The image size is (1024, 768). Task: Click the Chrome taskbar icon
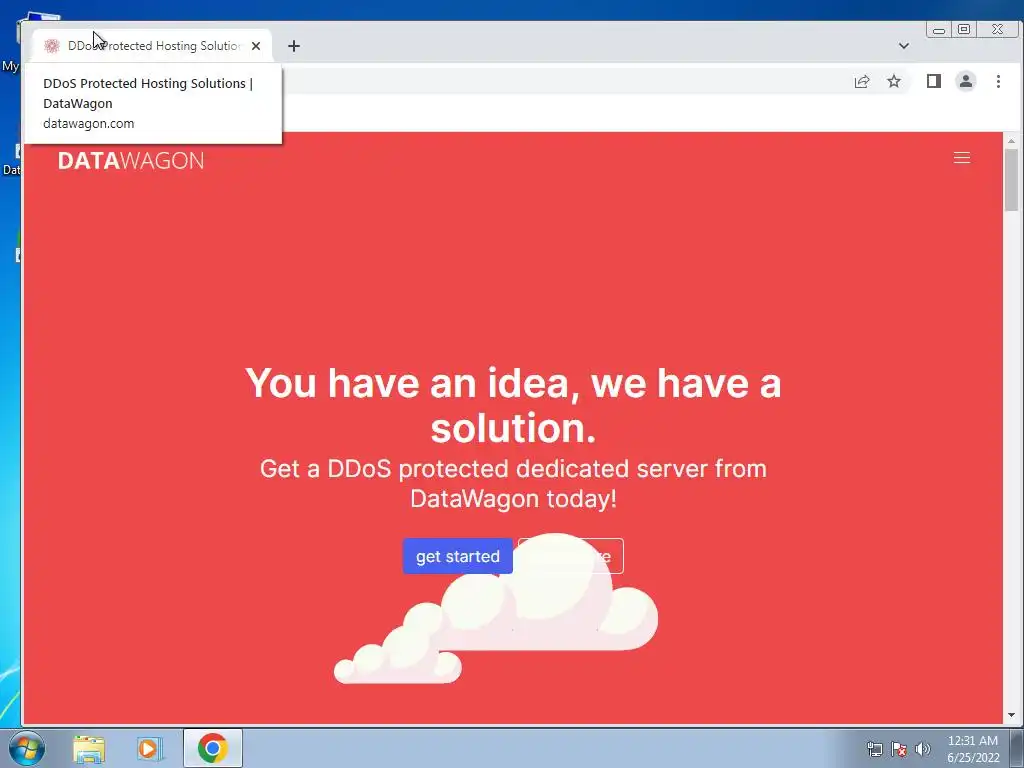213,748
